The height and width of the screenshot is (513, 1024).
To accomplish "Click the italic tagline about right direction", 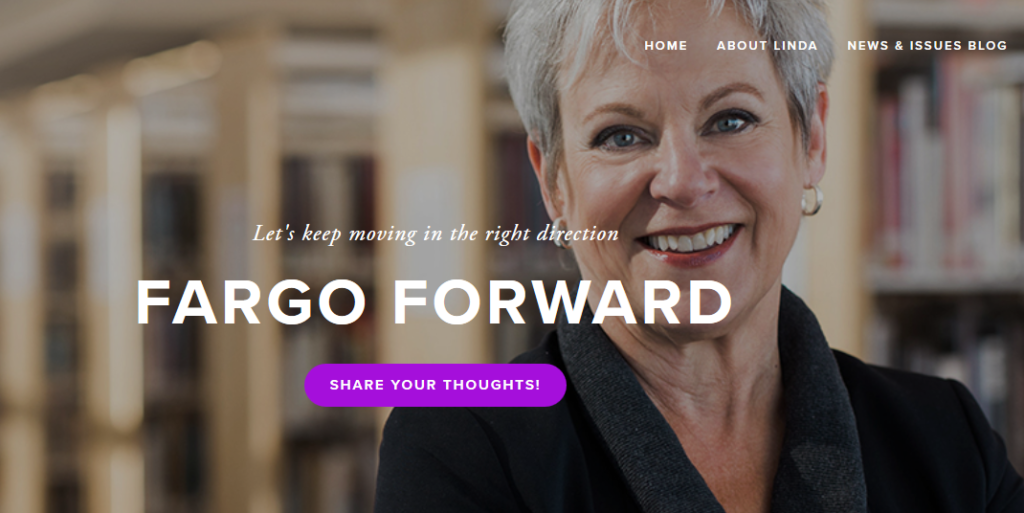I will pos(436,234).
